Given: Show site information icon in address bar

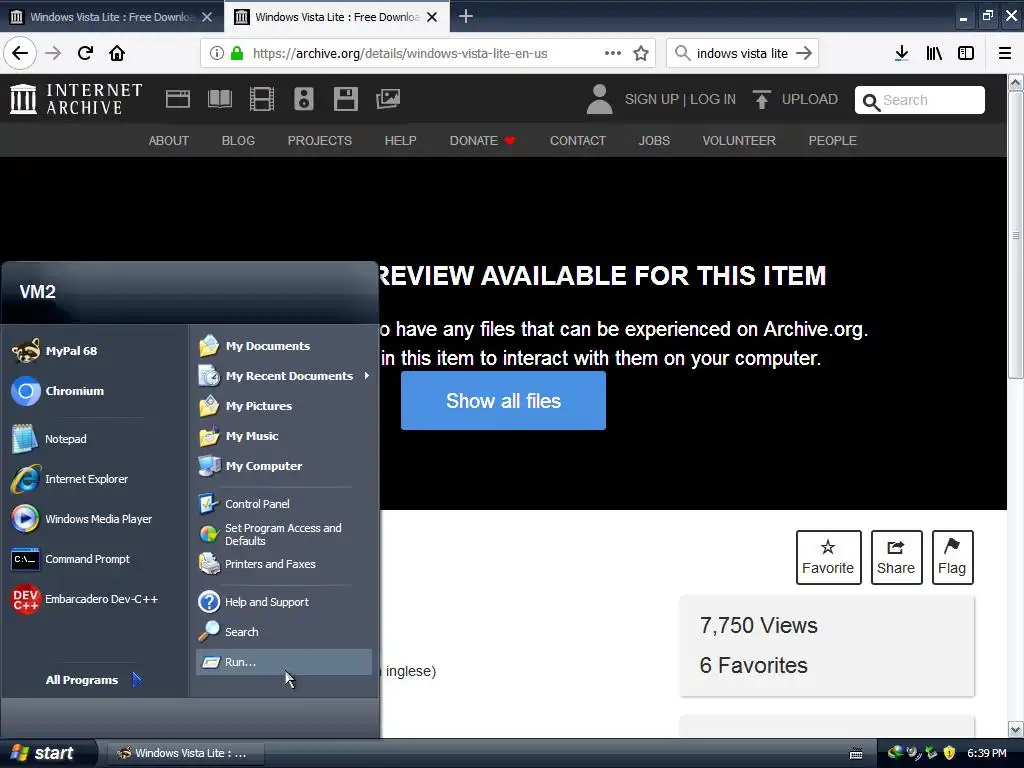Looking at the screenshot, I should pyautogui.click(x=217, y=53).
